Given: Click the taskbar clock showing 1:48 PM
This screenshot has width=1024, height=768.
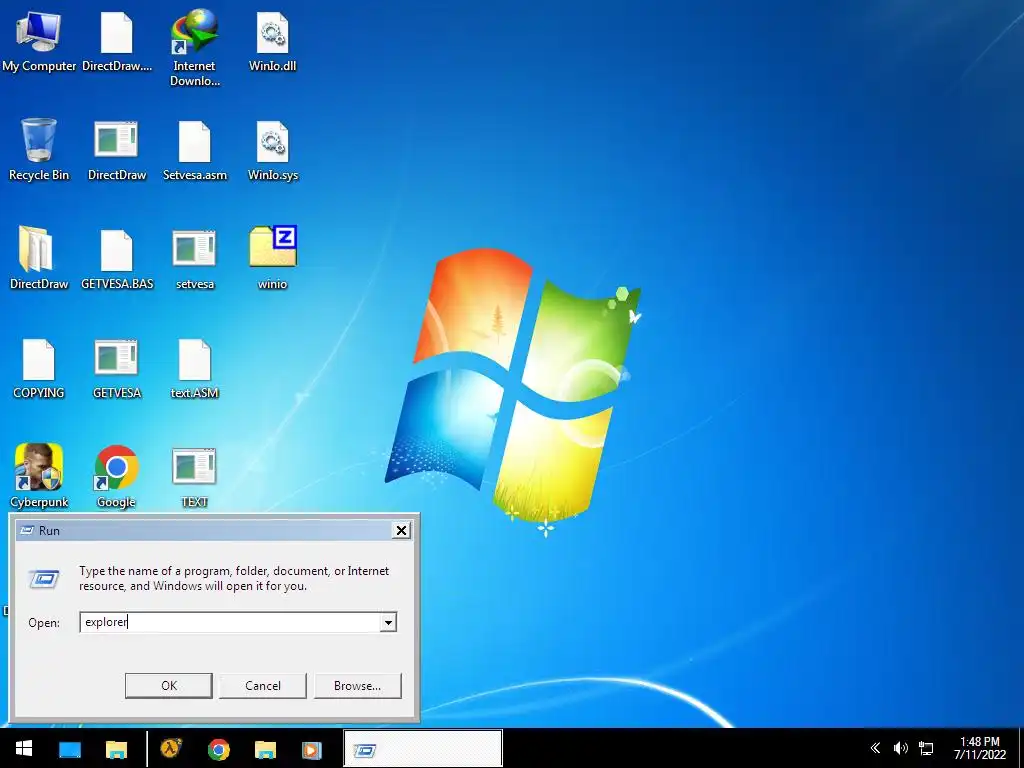Looking at the screenshot, I should click(x=980, y=748).
